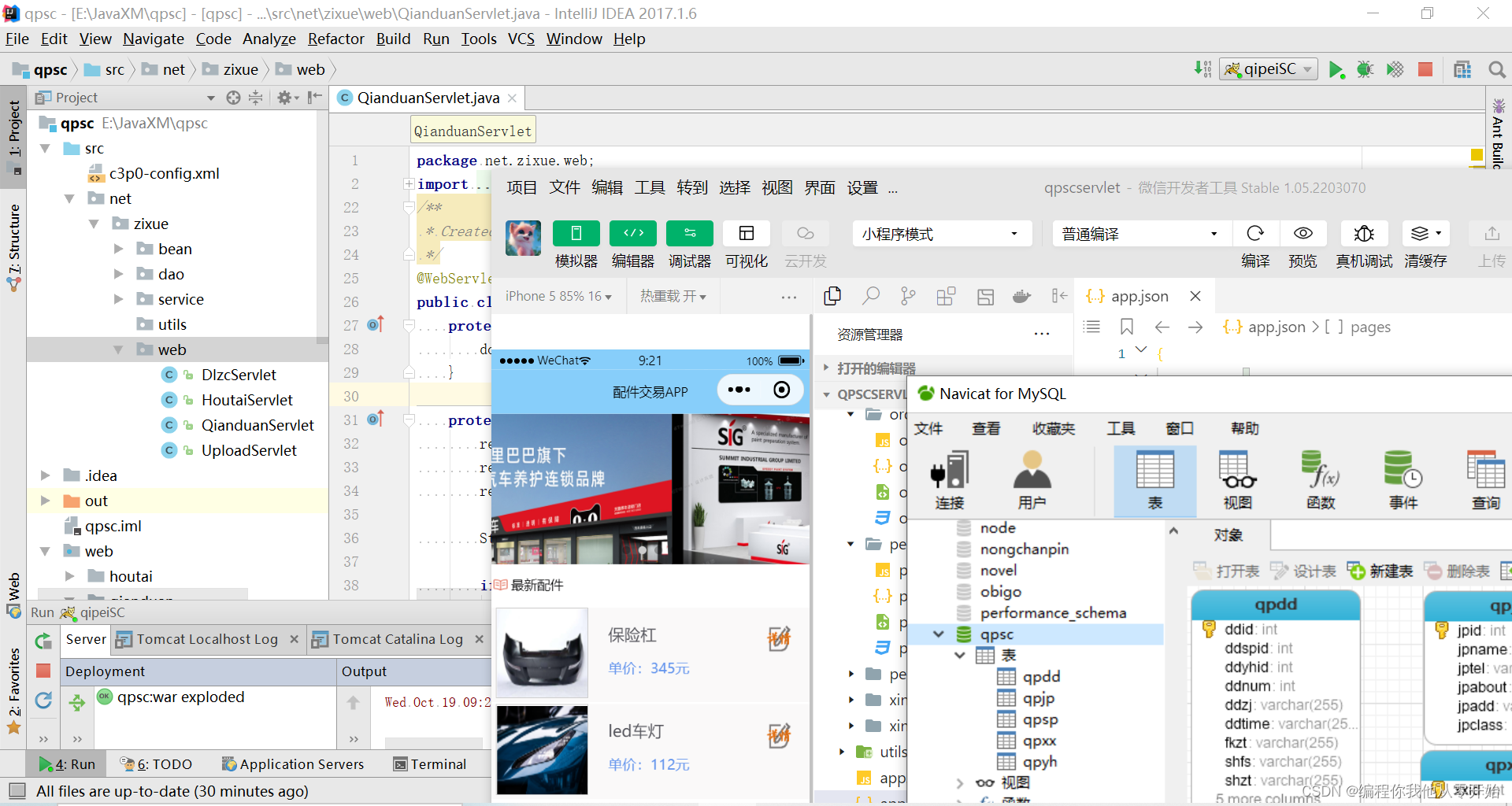This screenshot has height=806, width=1512.
Task: Click 新建表 new table button in Navicat
Action: pos(1380,571)
